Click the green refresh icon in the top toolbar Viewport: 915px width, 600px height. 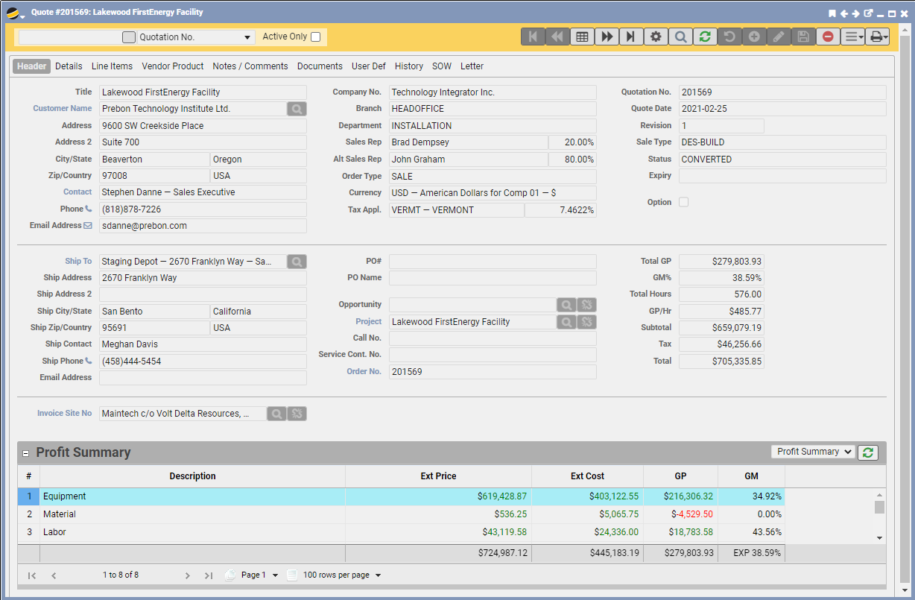pyautogui.click(x=705, y=37)
